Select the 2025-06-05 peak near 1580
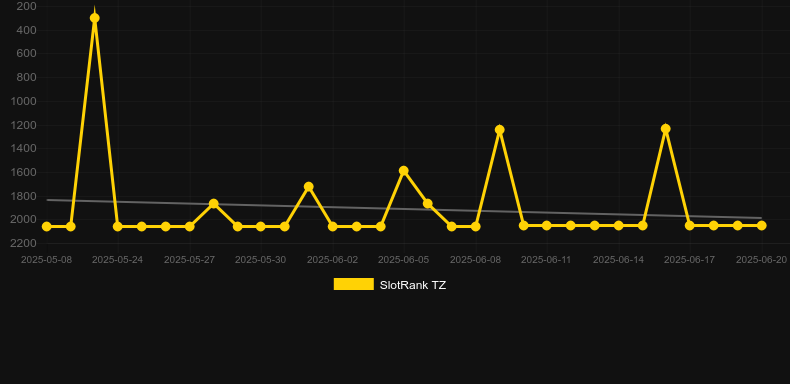This screenshot has height=384, width=790. pyautogui.click(x=404, y=171)
